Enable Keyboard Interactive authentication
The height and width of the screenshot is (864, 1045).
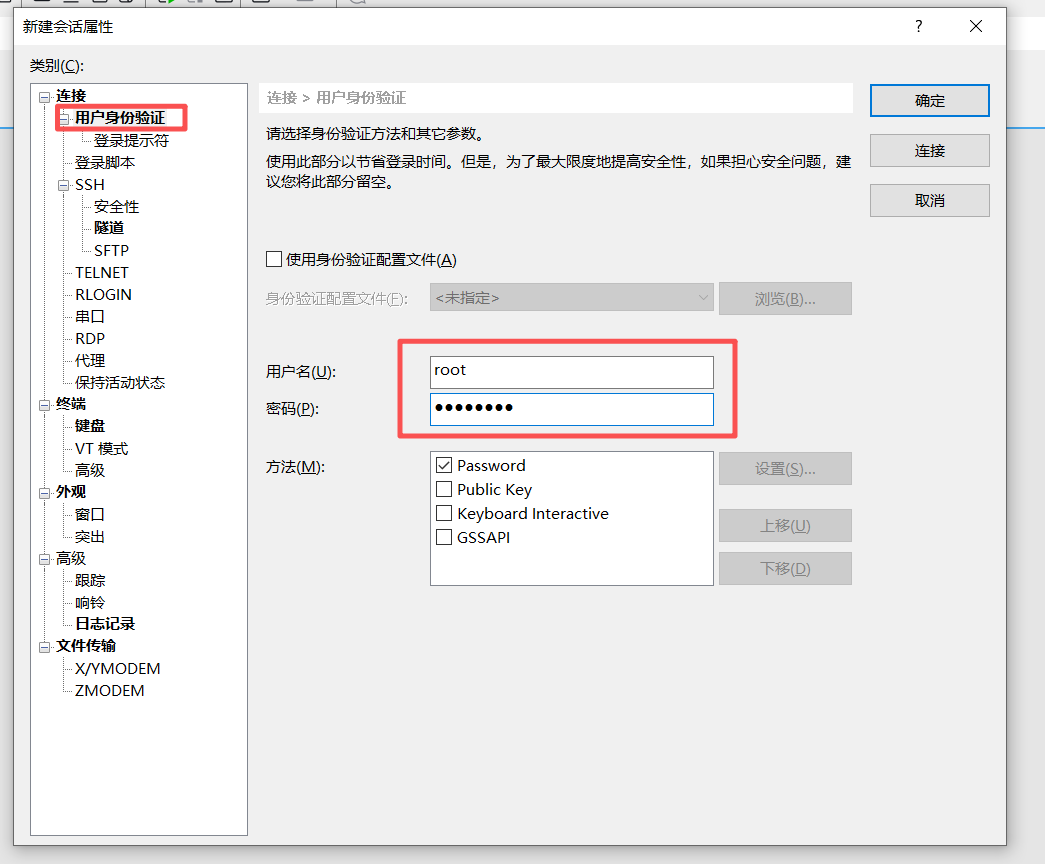pos(443,513)
